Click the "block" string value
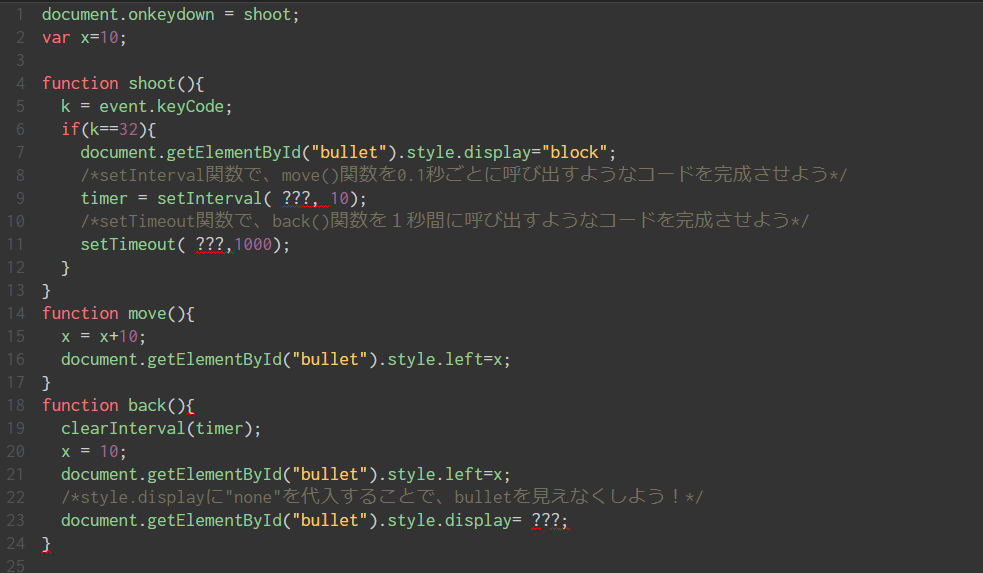This screenshot has height=573, width=983. [575, 152]
